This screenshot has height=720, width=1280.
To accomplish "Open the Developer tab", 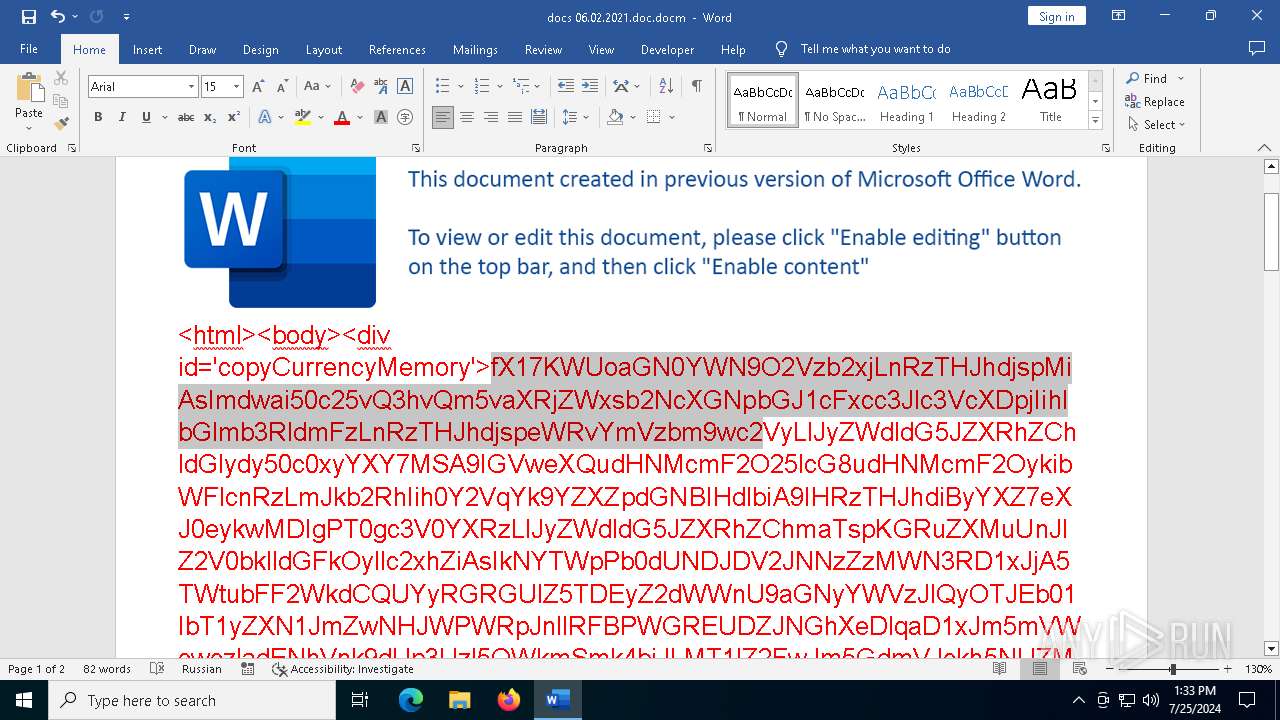I will point(667,49).
